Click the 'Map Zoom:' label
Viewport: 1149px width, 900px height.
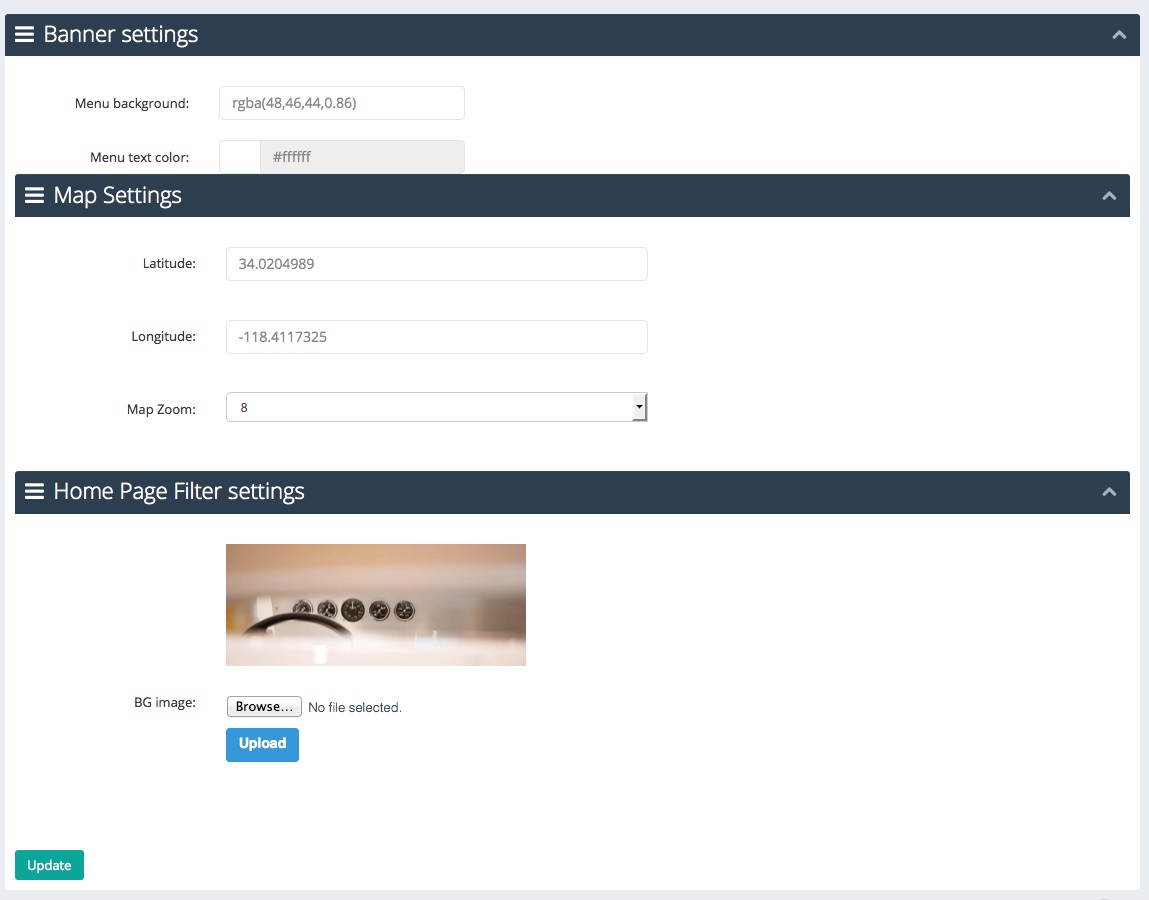(x=161, y=409)
